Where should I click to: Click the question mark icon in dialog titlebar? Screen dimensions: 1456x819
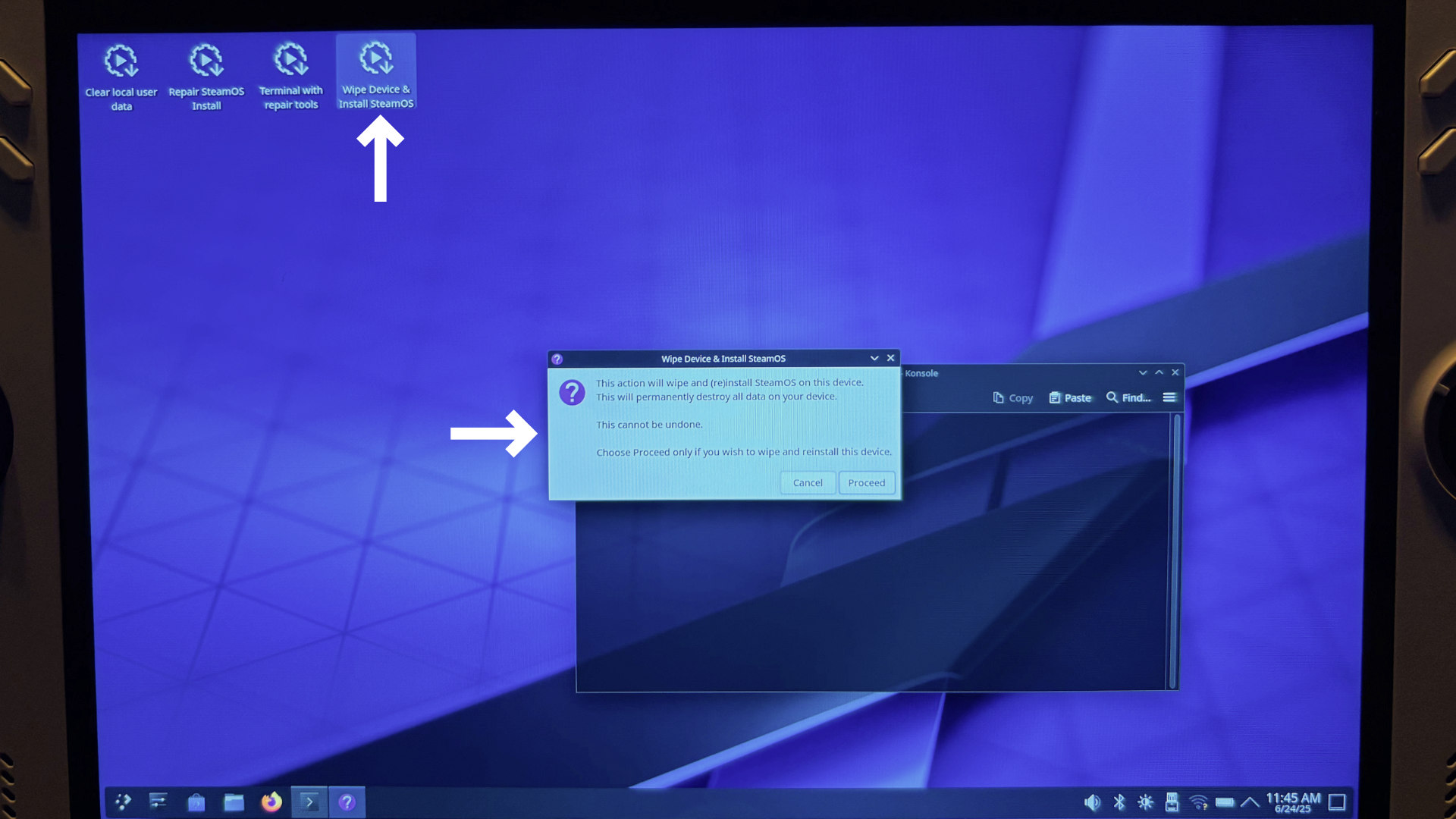click(x=557, y=359)
